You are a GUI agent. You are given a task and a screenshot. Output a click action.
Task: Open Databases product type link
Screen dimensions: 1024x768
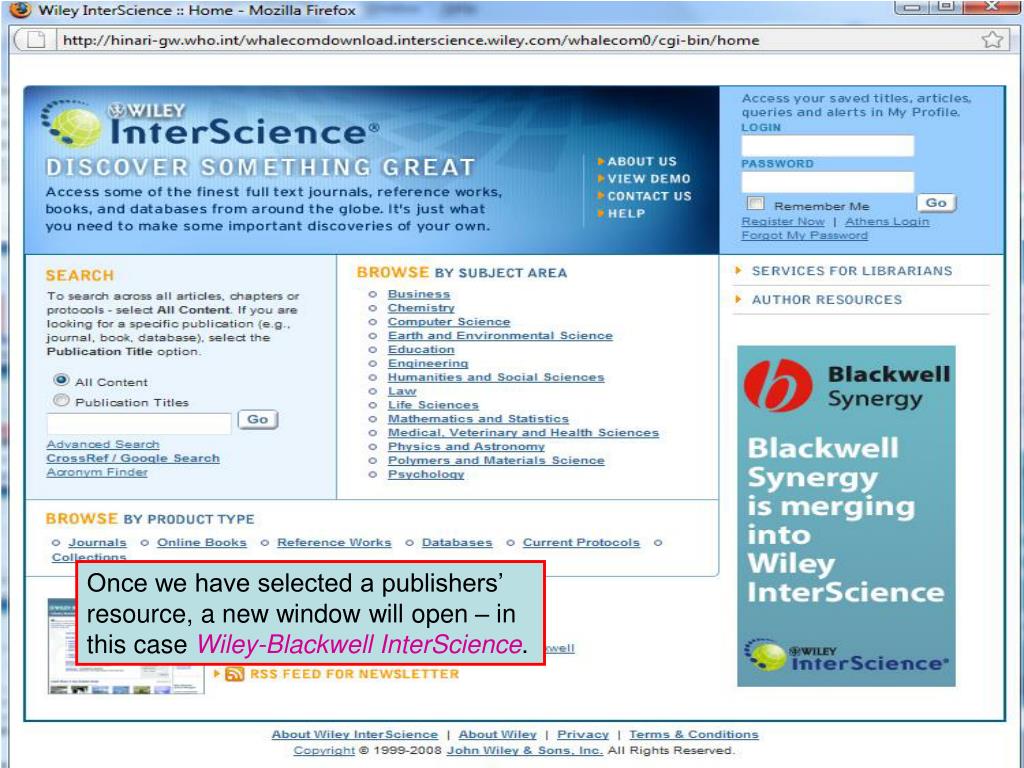pos(457,542)
